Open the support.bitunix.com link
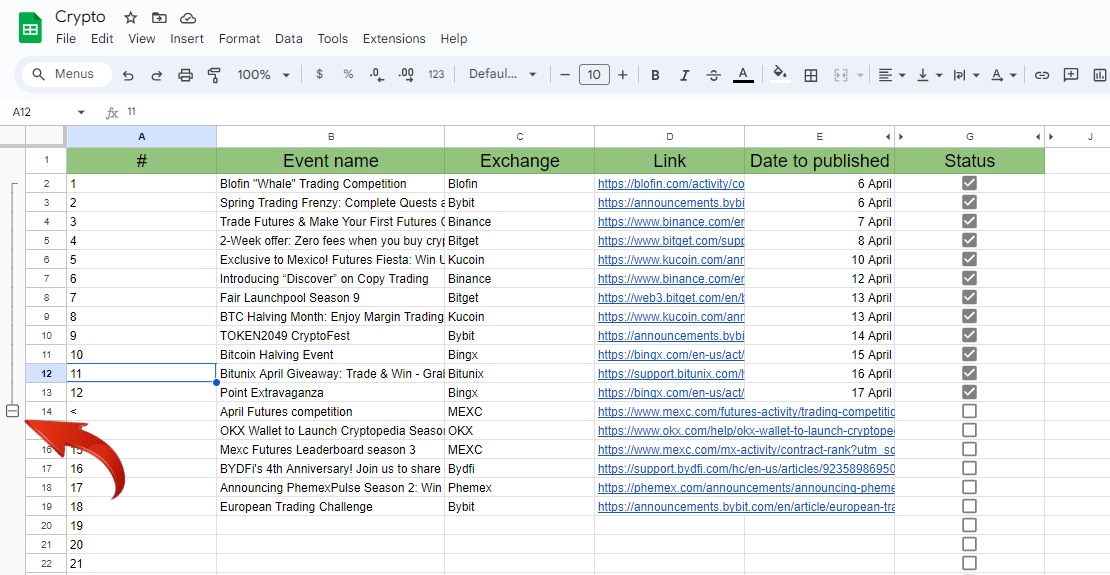The height and width of the screenshot is (575, 1110). point(671,373)
